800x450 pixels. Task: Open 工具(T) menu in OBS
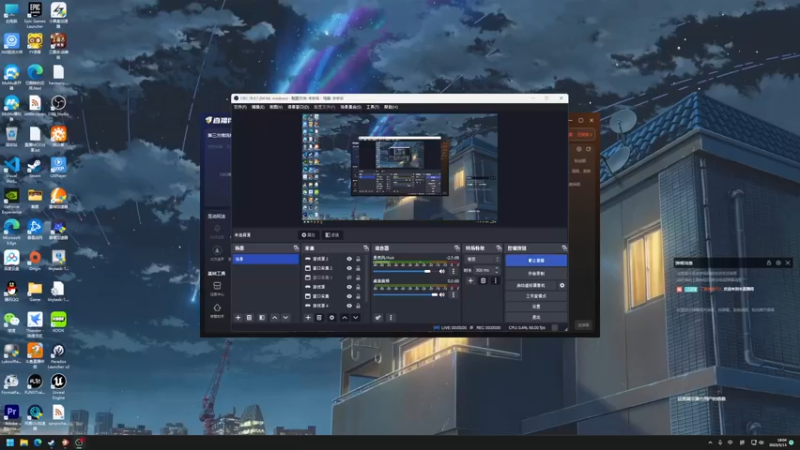point(372,107)
